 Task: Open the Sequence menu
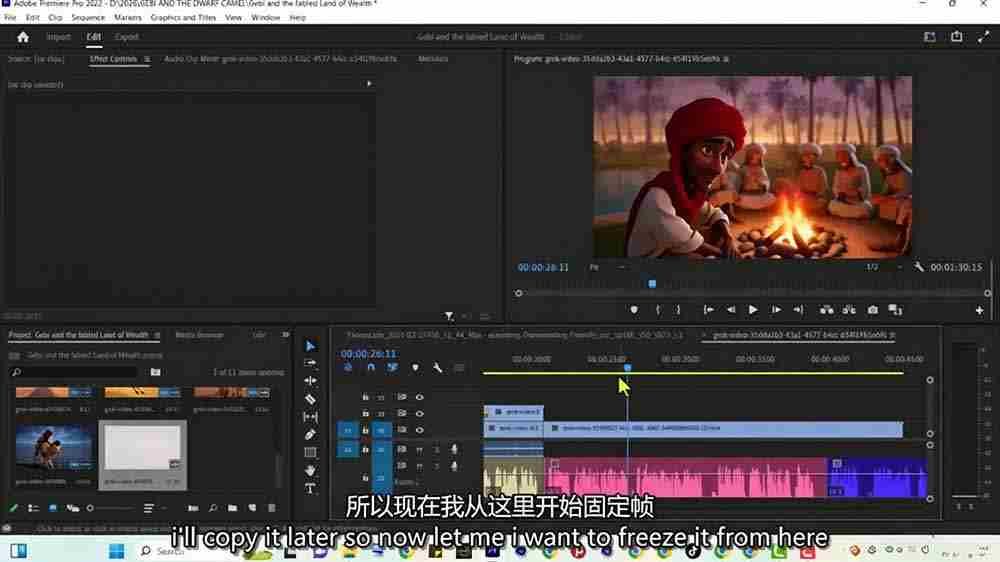tap(88, 18)
